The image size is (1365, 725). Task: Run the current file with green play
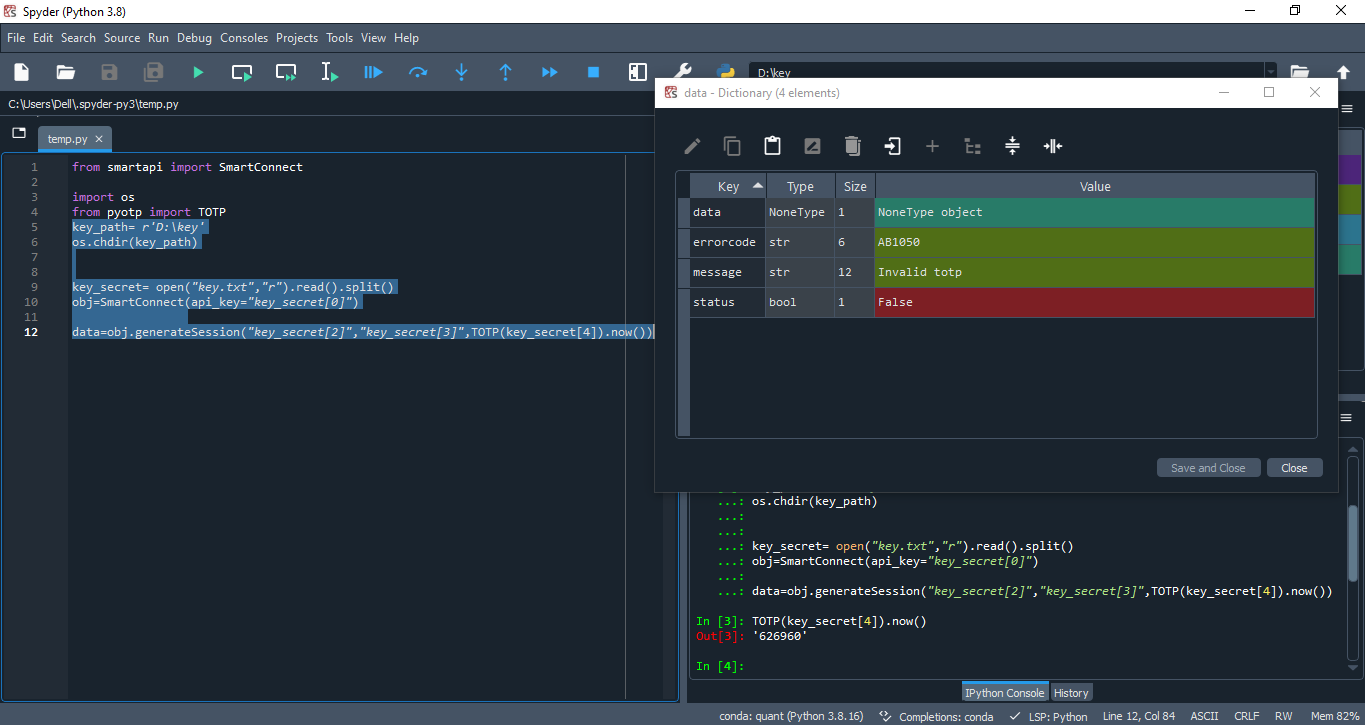pos(198,72)
